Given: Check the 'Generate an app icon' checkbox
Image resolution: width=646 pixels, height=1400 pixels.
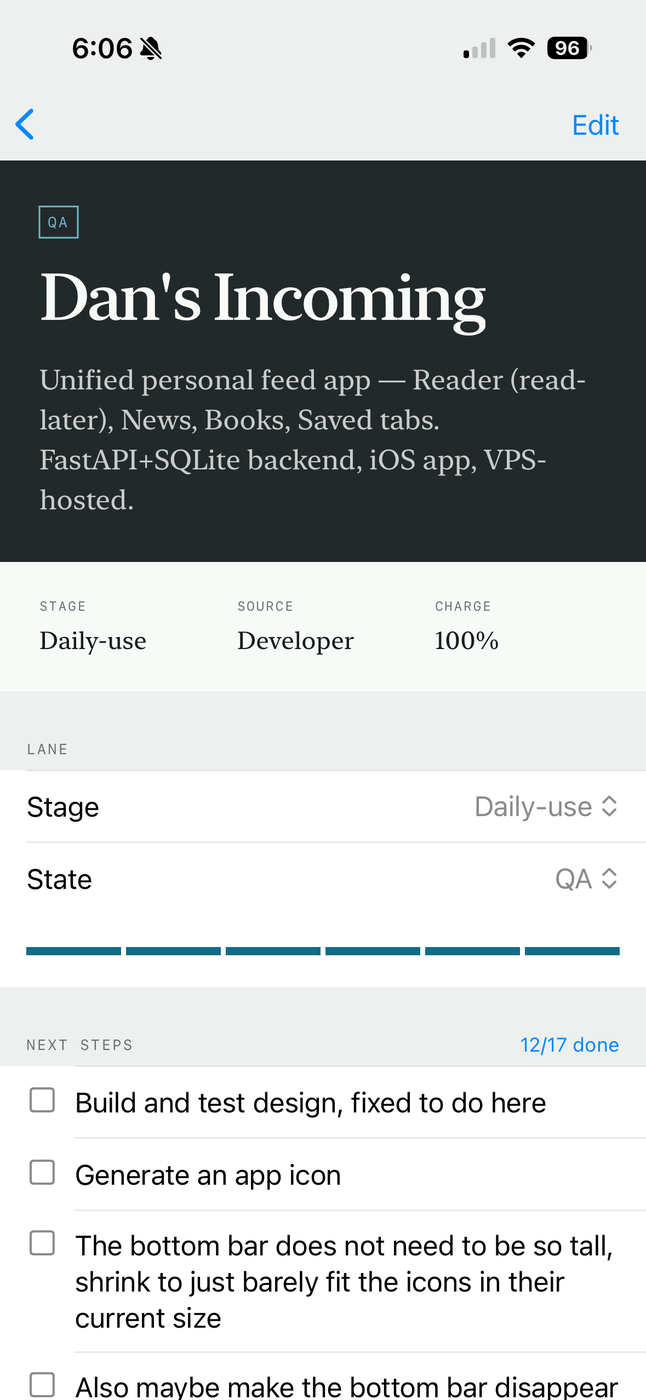Looking at the screenshot, I should click(42, 1172).
